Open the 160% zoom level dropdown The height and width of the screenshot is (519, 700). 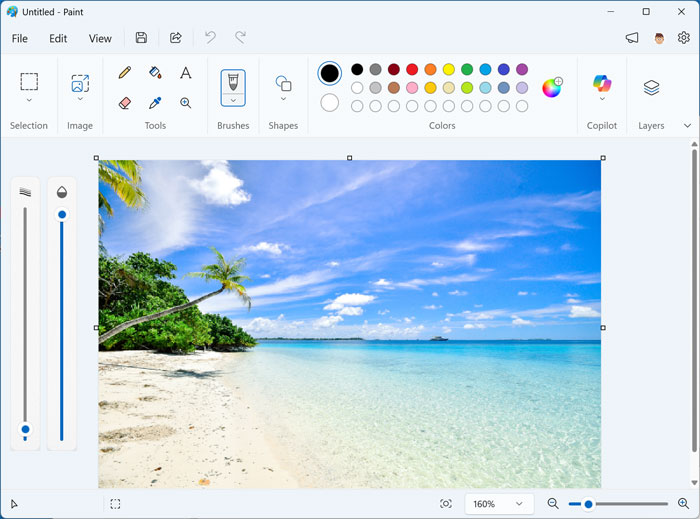[x=499, y=504]
